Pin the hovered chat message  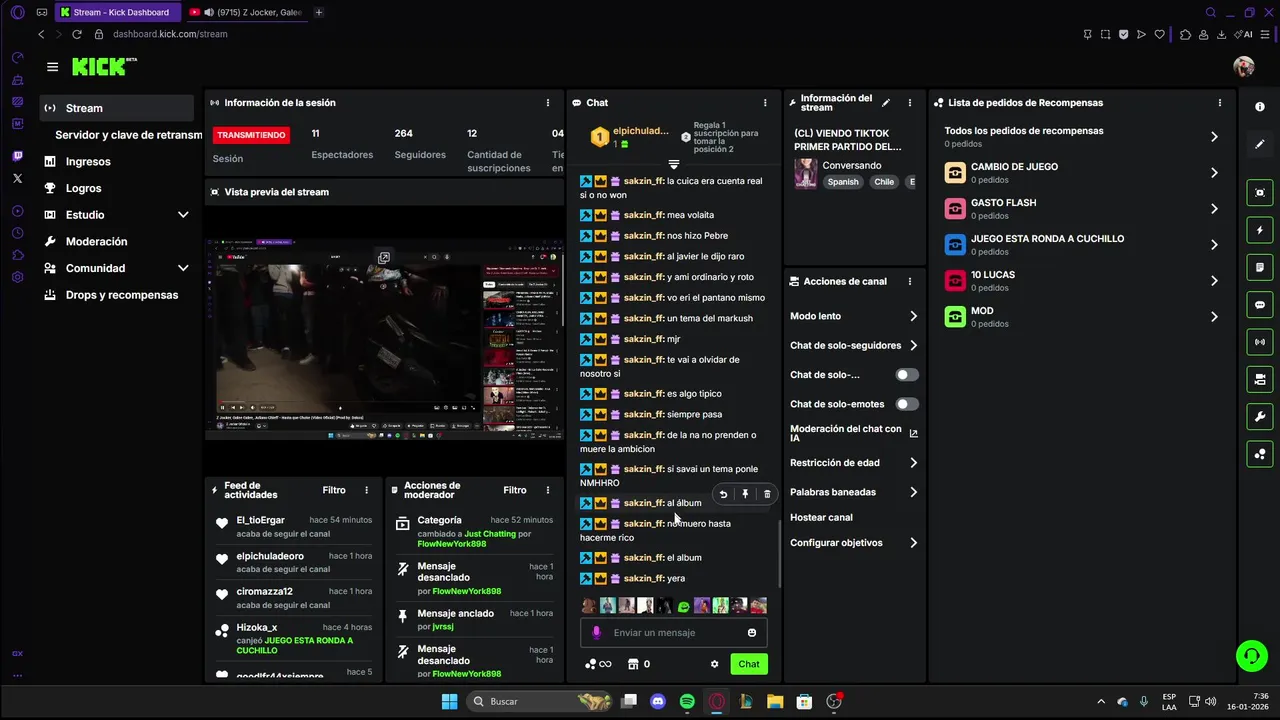coord(745,494)
